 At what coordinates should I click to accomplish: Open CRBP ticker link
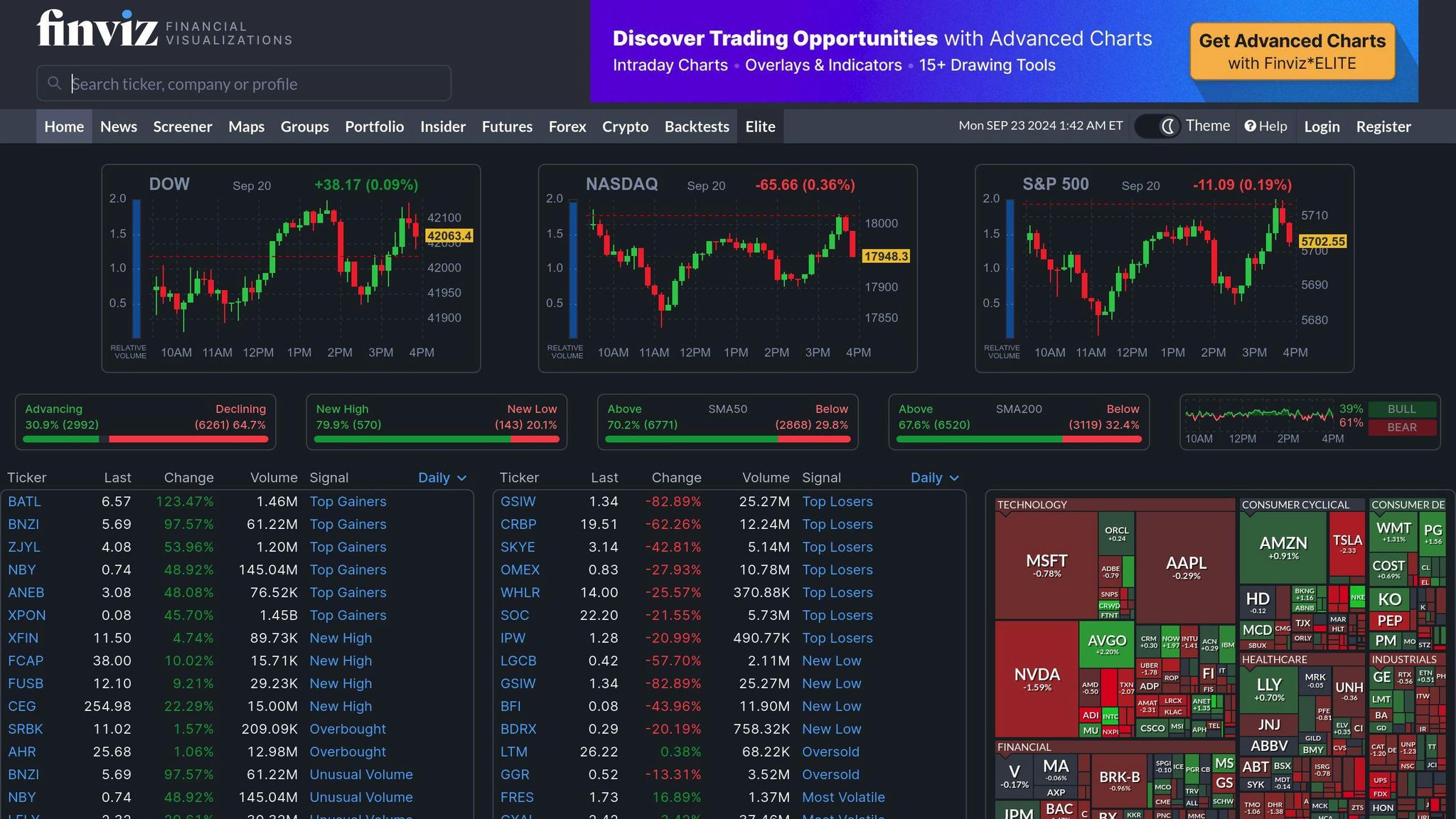pos(518,524)
